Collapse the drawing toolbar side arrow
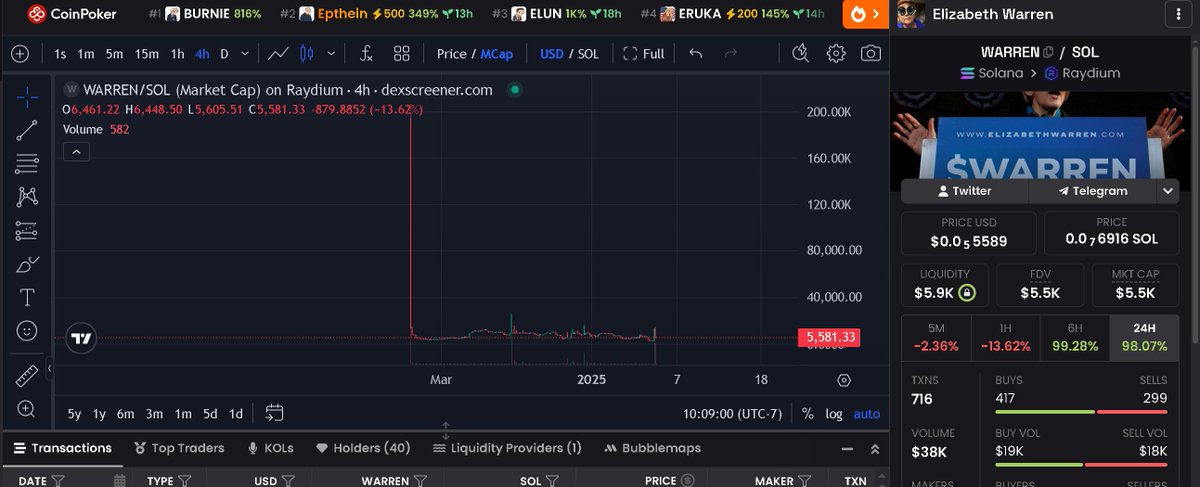This screenshot has height=487, width=1200. click(50, 369)
